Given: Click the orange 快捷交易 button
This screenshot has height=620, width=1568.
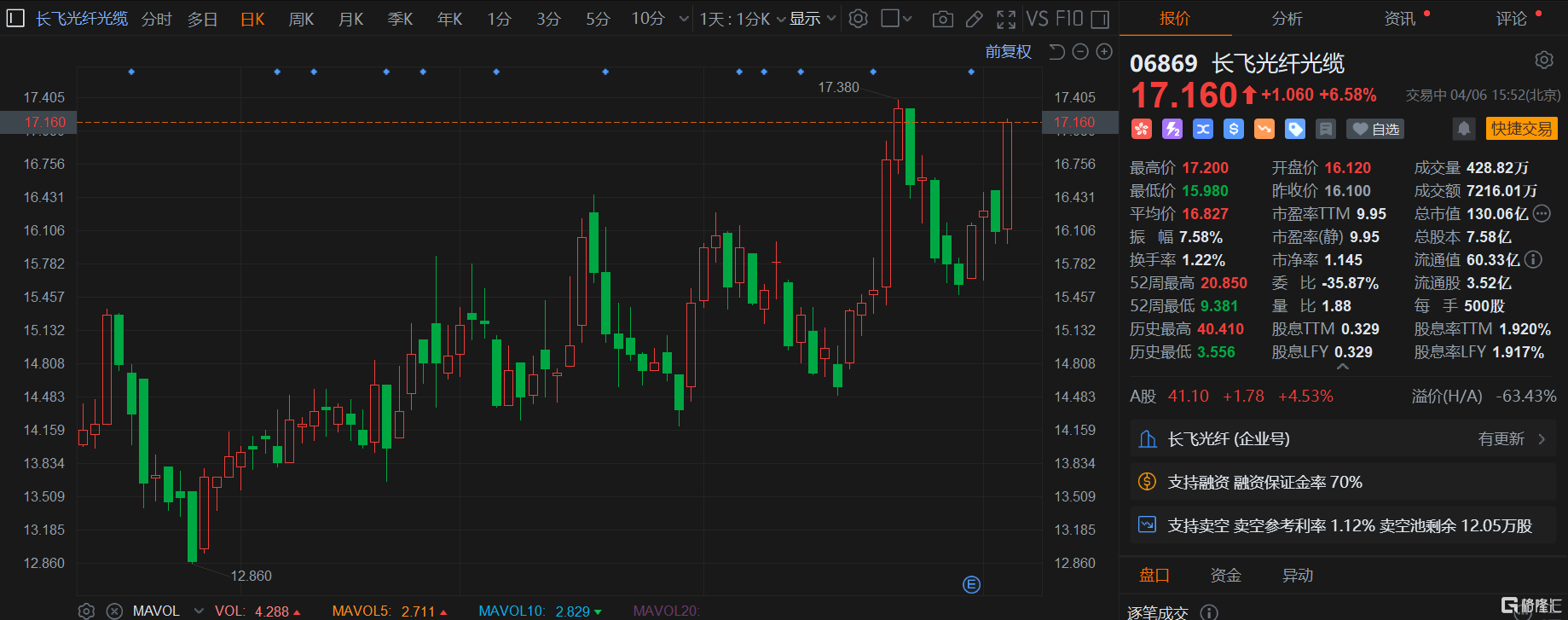Looking at the screenshot, I should pyautogui.click(x=1522, y=129).
